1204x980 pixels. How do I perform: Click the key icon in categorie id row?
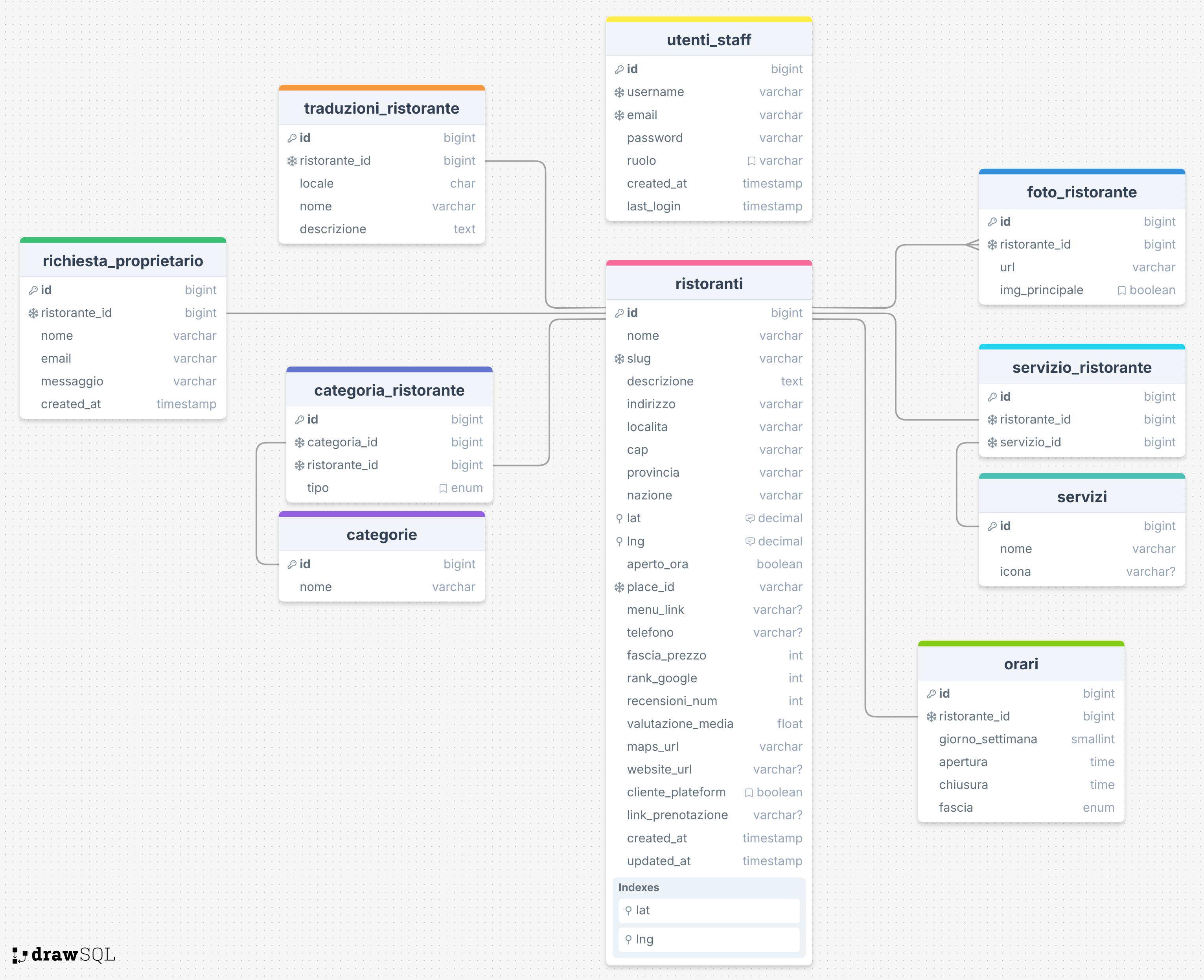click(292, 564)
